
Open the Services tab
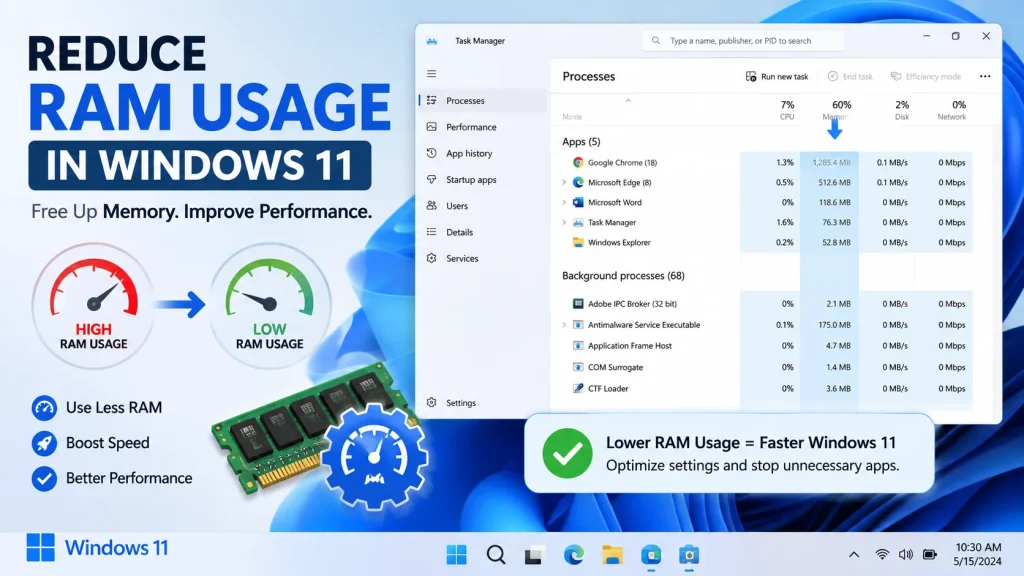tap(483, 259)
